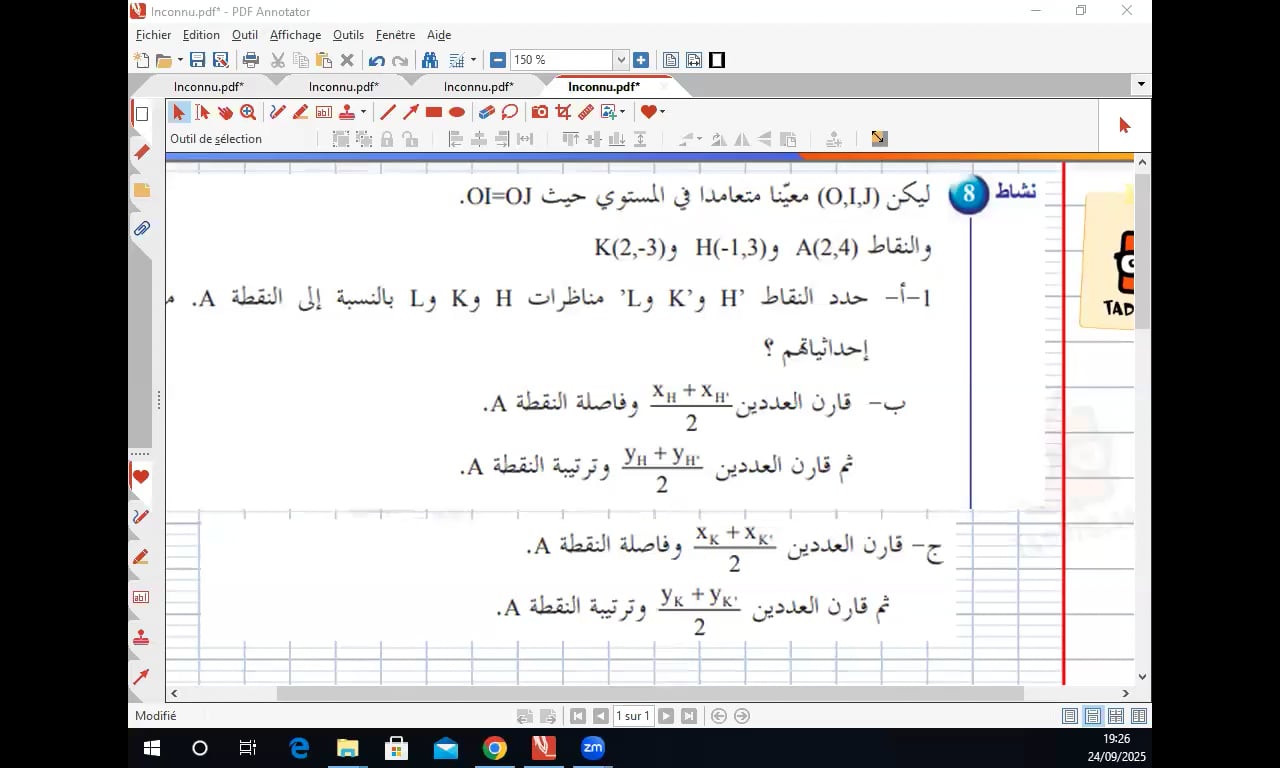The height and width of the screenshot is (768, 1280).
Task: Open the Attachments paperclip sidebar tab
Action: (x=141, y=229)
